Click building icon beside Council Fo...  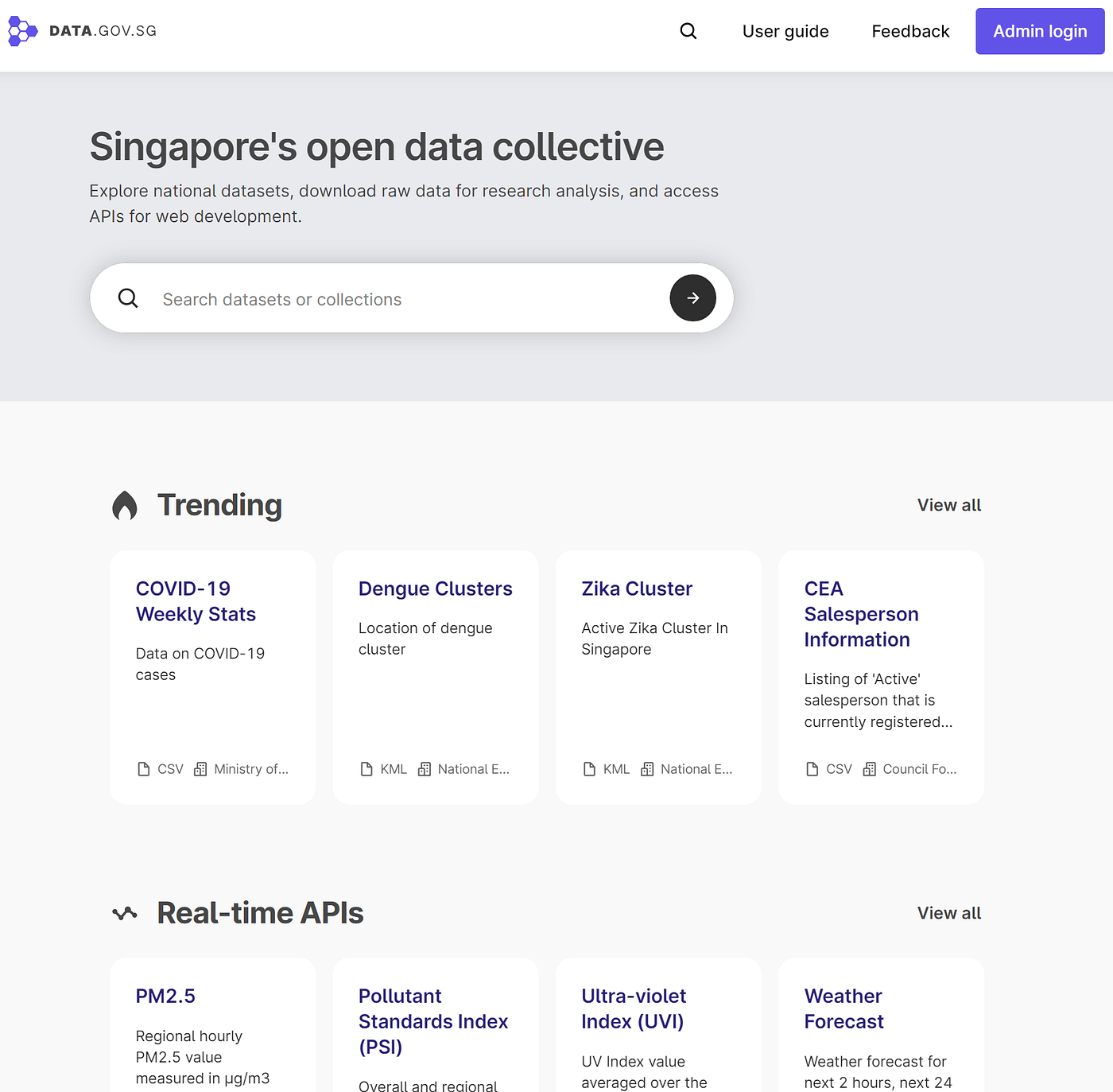[x=870, y=769]
